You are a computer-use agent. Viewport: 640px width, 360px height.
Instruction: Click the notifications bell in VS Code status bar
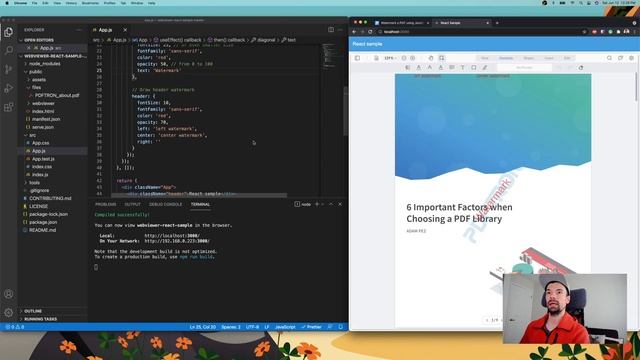click(341, 327)
